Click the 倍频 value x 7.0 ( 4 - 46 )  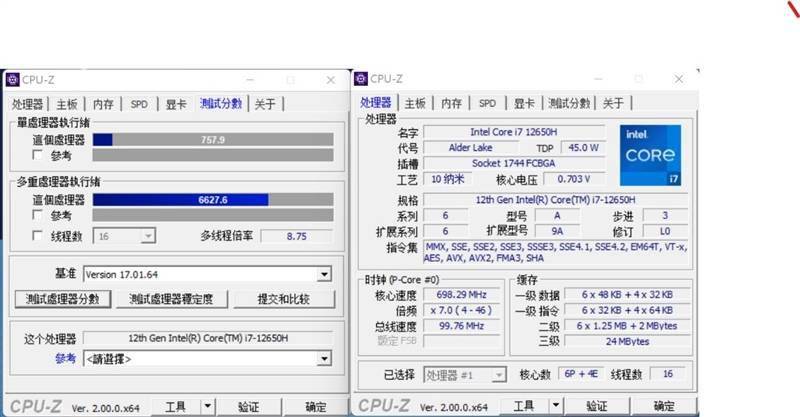coord(462,310)
